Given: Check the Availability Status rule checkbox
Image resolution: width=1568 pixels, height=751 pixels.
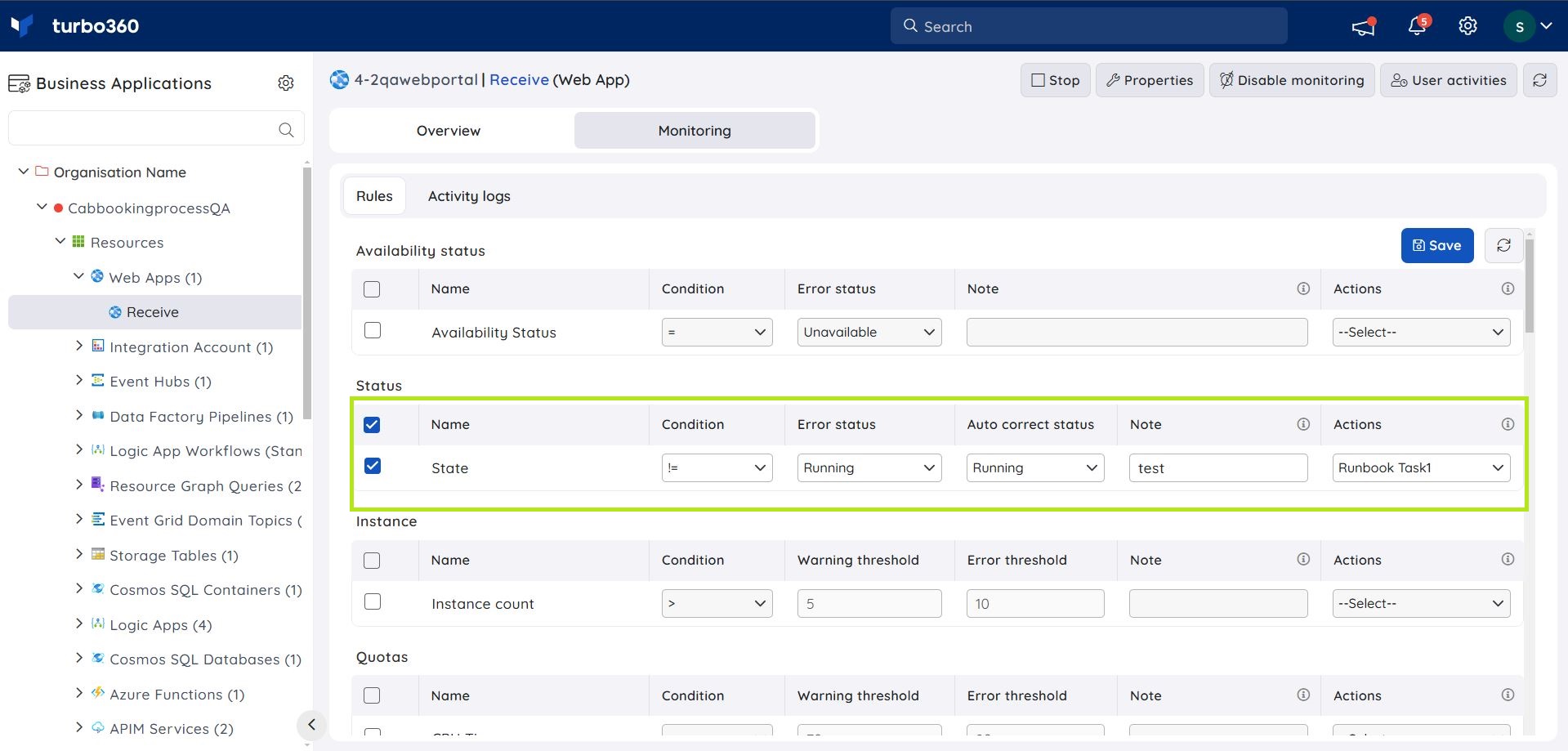Looking at the screenshot, I should (373, 330).
